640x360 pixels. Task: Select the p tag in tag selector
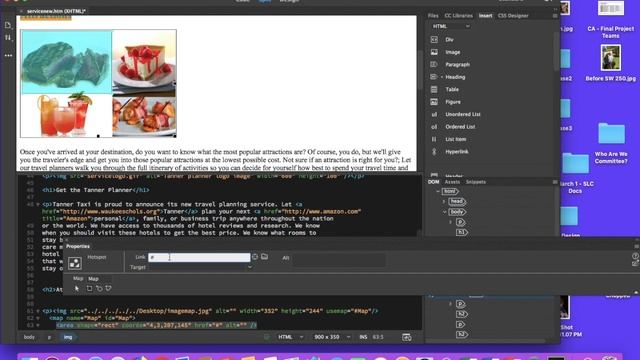click(49, 337)
